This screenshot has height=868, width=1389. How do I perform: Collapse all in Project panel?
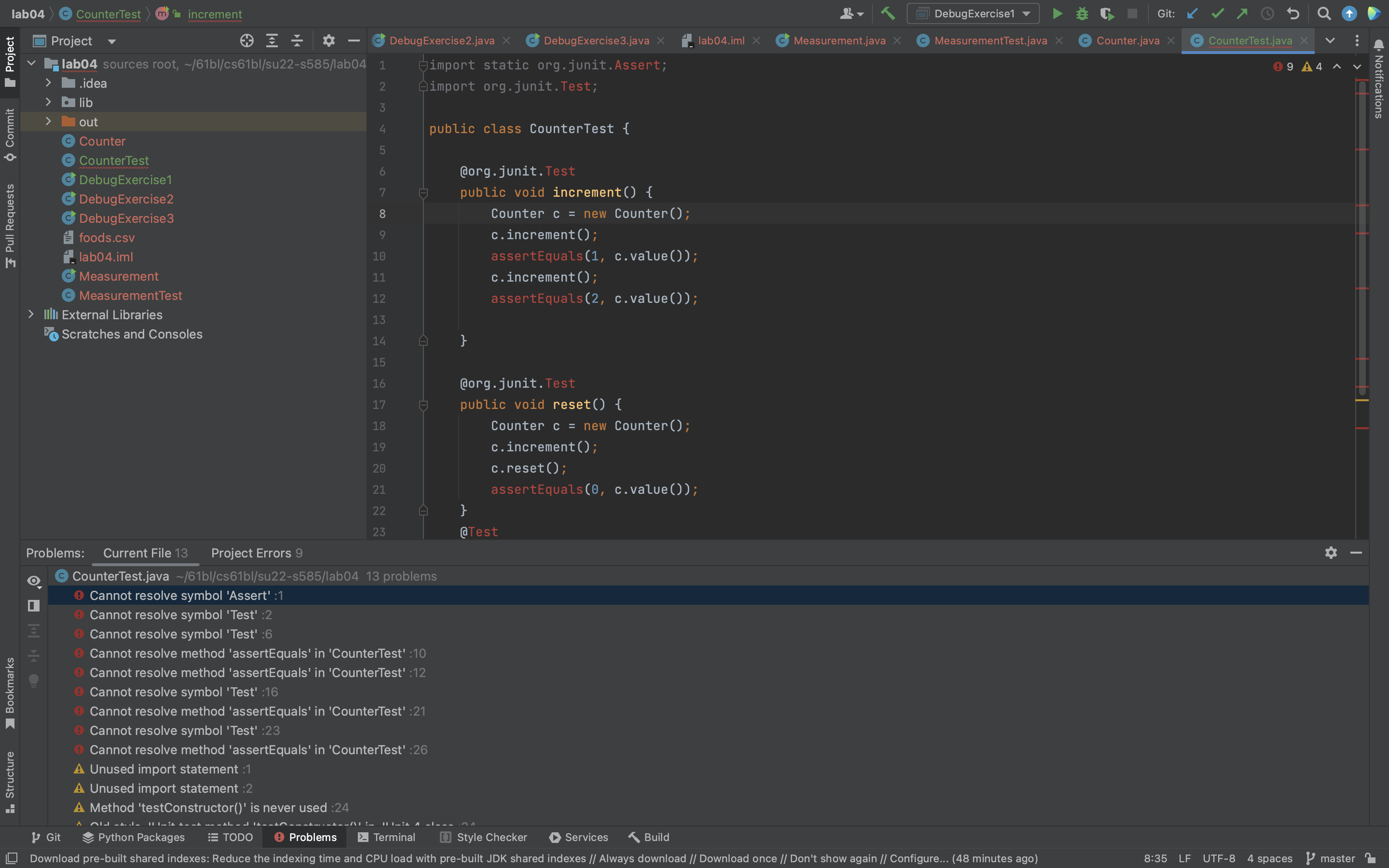click(x=297, y=41)
